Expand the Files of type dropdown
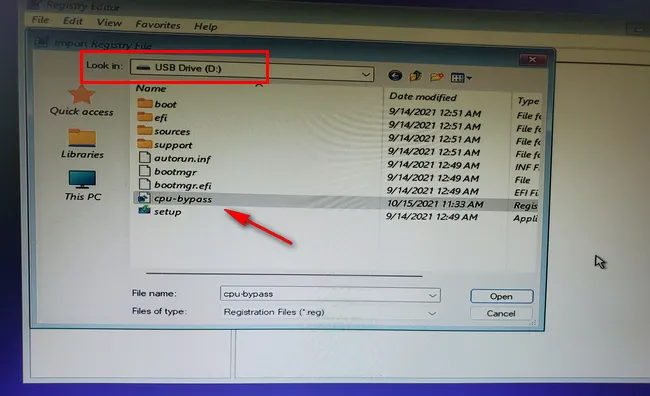The image size is (650, 396). (x=432, y=313)
